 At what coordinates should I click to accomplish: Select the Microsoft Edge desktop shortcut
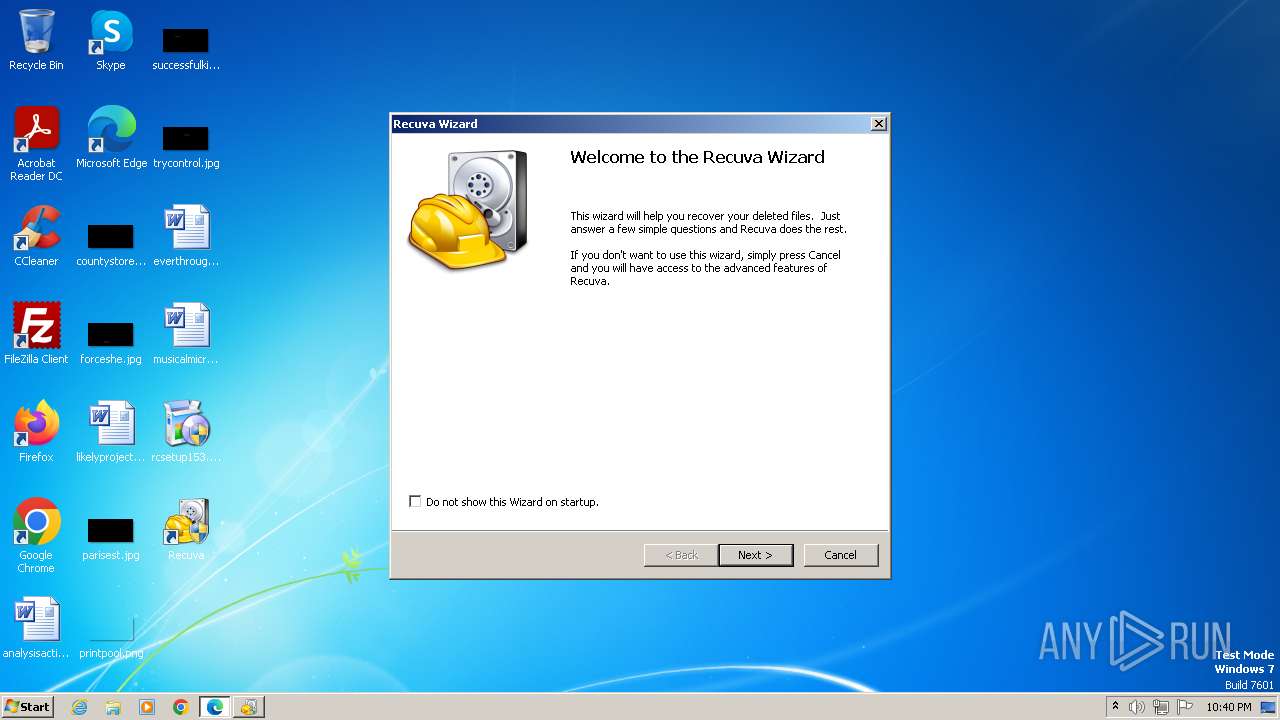tap(111, 138)
